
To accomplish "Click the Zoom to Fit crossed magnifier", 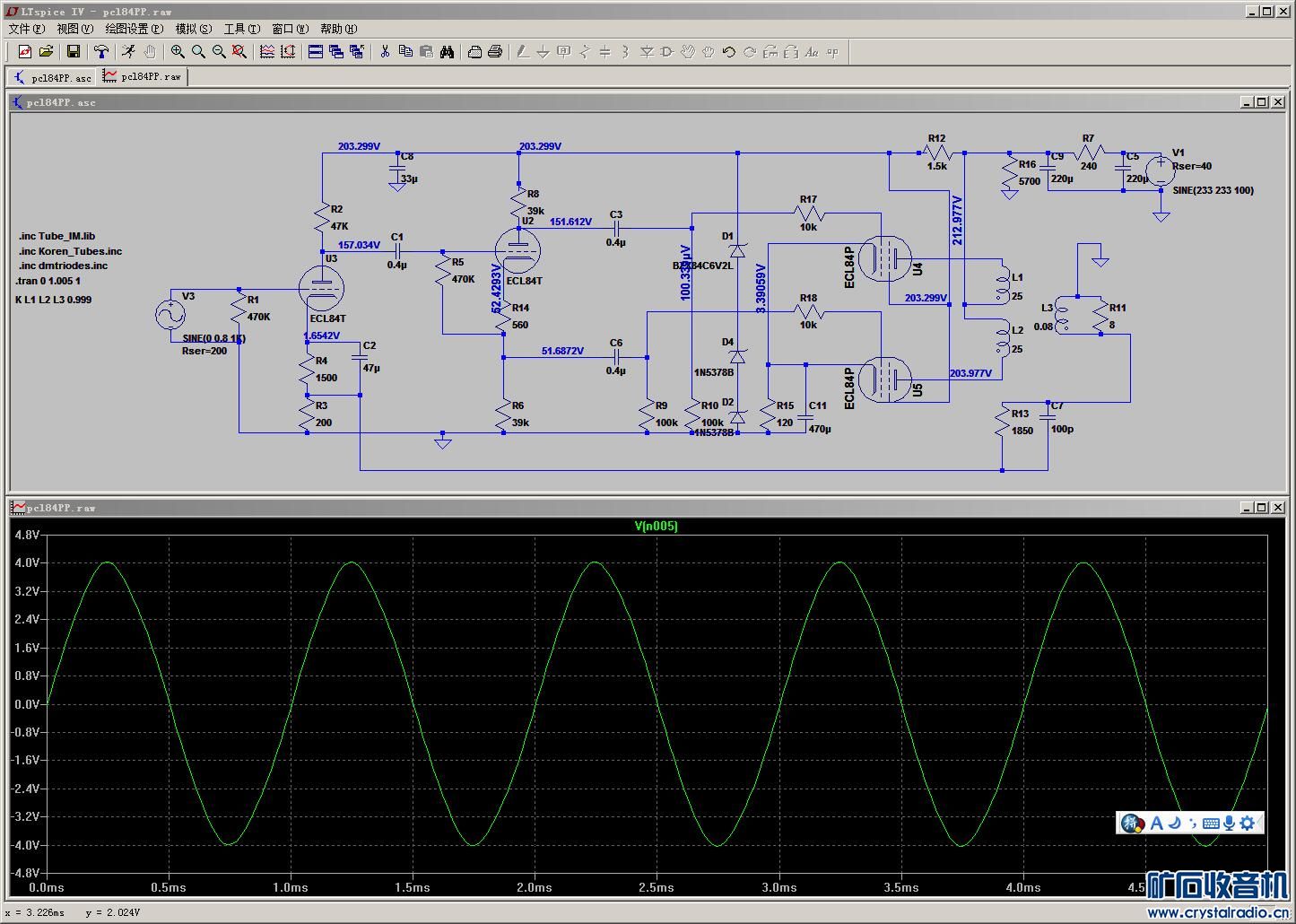I will point(239,52).
